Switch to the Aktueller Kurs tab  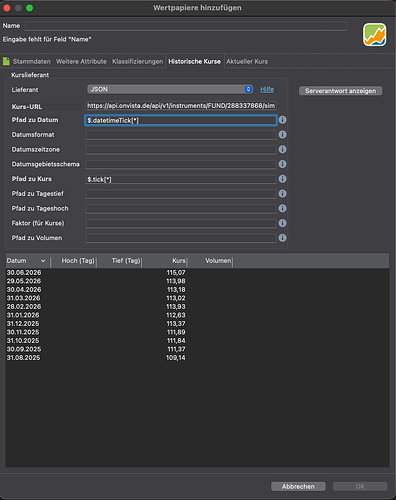[247, 61]
